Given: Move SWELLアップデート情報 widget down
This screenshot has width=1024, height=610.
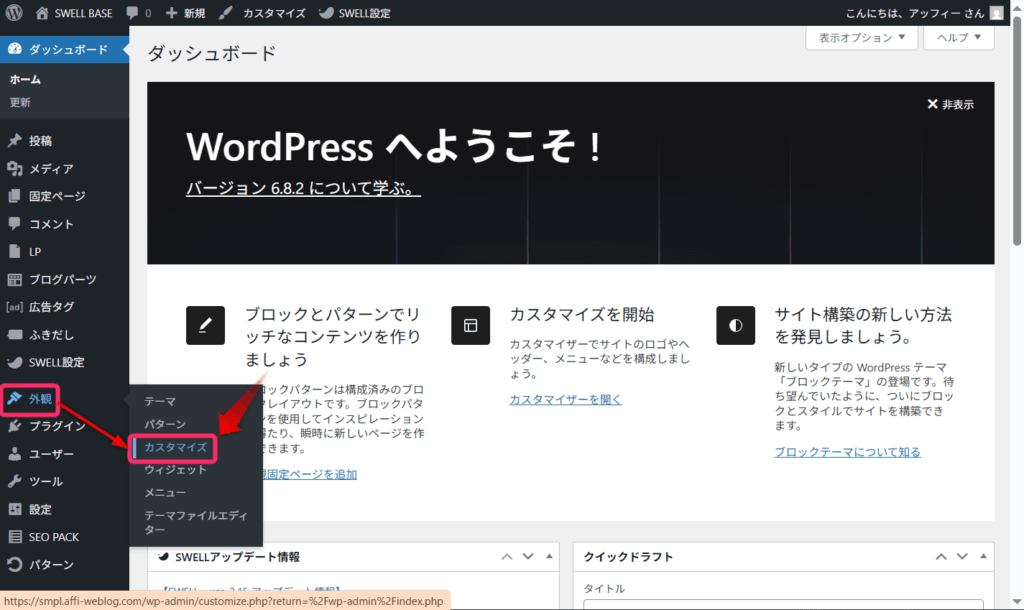Looking at the screenshot, I should (528, 557).
